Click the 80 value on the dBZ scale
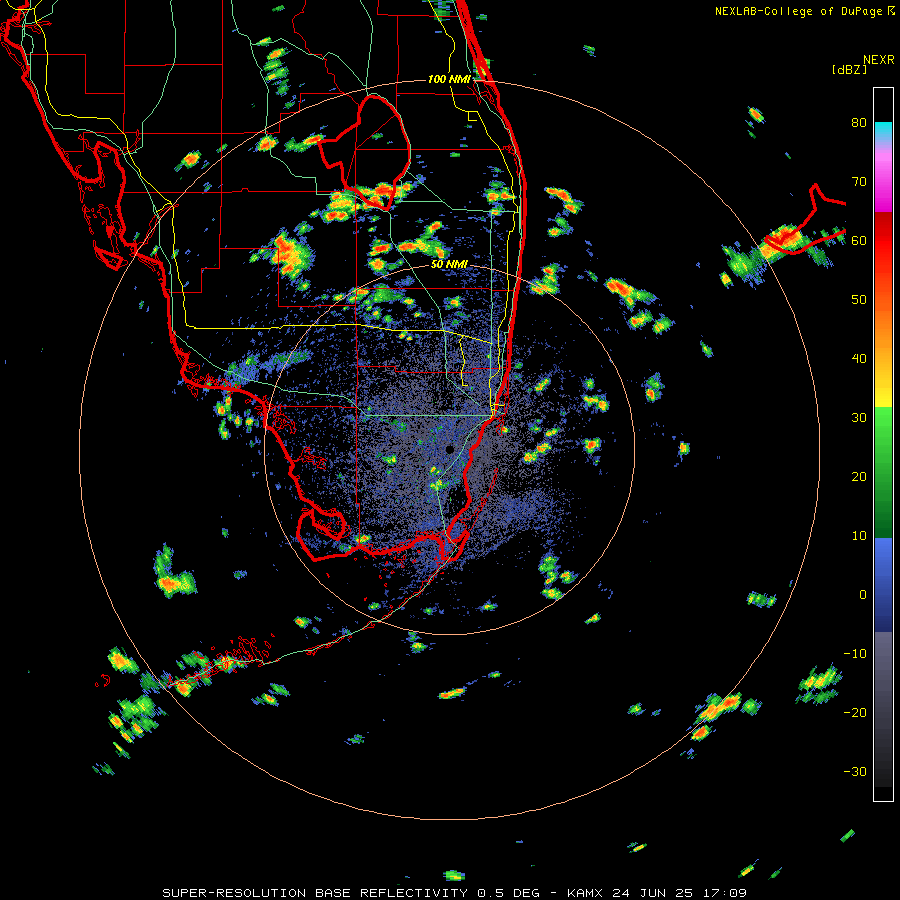The height and width of the screenshot is (900, 900). coord(859,123)
